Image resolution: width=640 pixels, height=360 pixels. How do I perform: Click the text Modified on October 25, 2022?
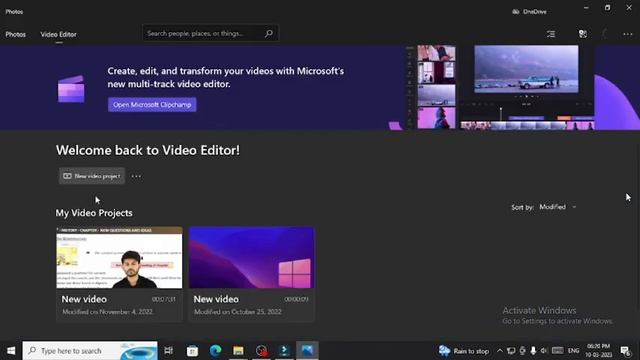(x=238, y=312)
